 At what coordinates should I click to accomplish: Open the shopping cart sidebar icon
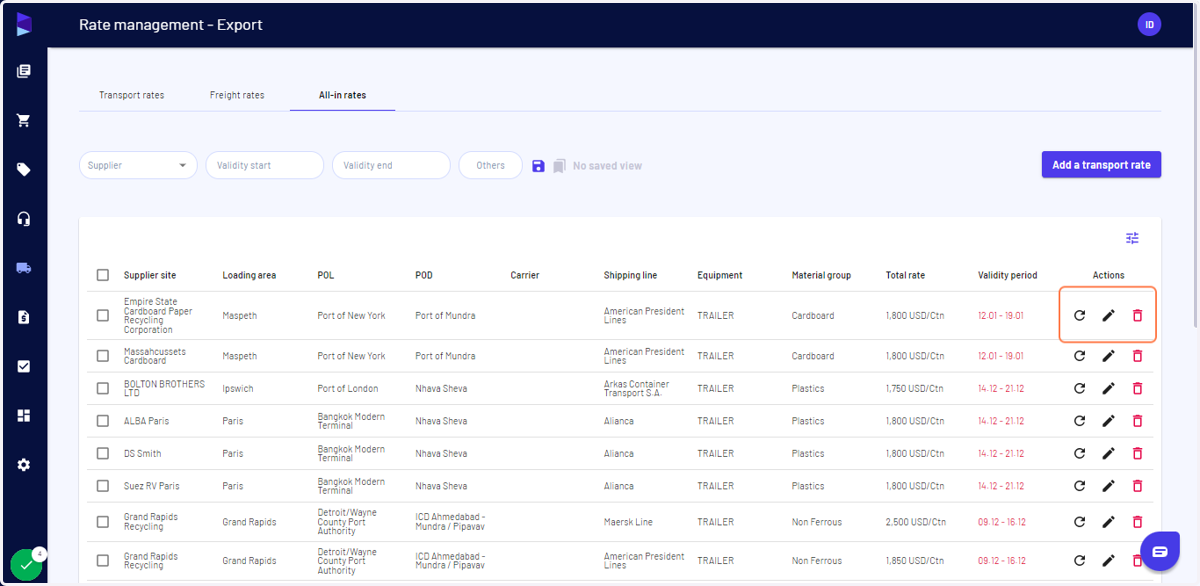pos(24,120)
